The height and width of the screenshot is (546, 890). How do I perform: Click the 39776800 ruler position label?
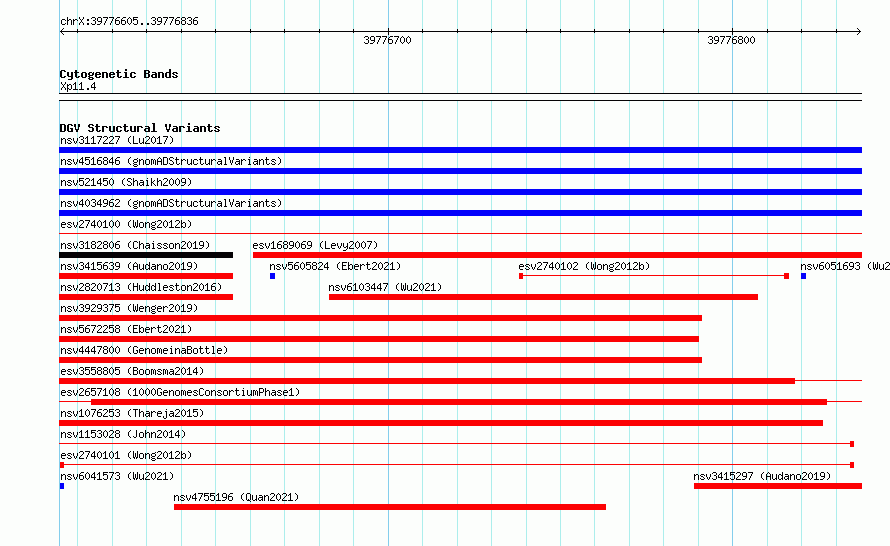[731, 40]
